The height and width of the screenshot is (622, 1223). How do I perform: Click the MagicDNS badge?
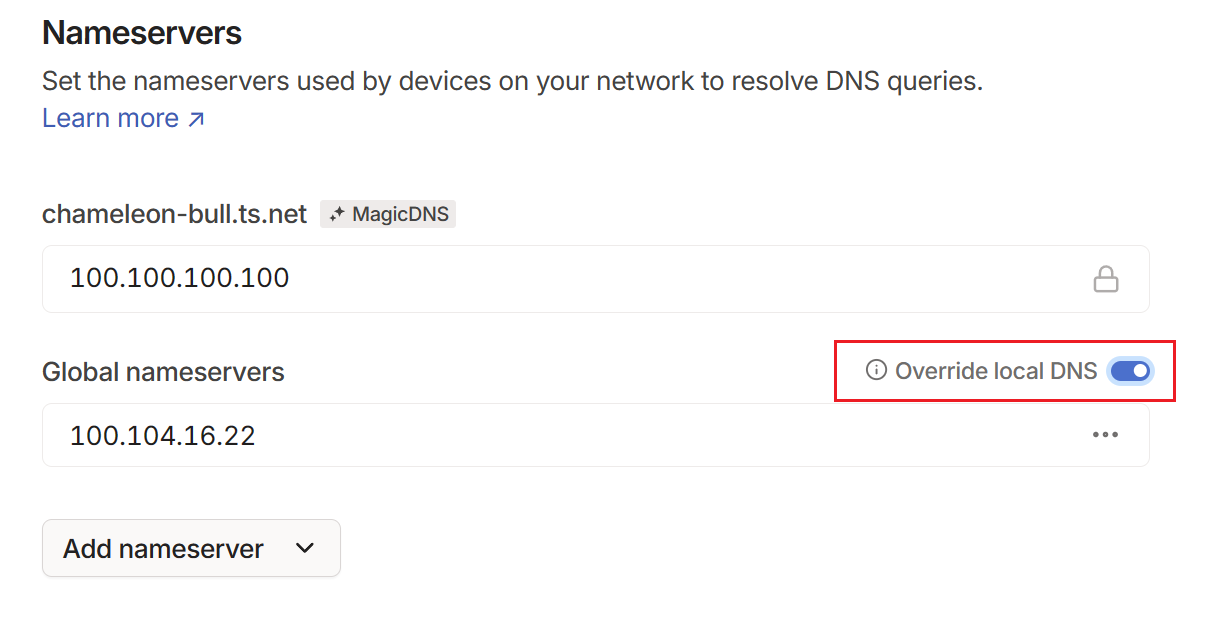(x=388, y=214)
